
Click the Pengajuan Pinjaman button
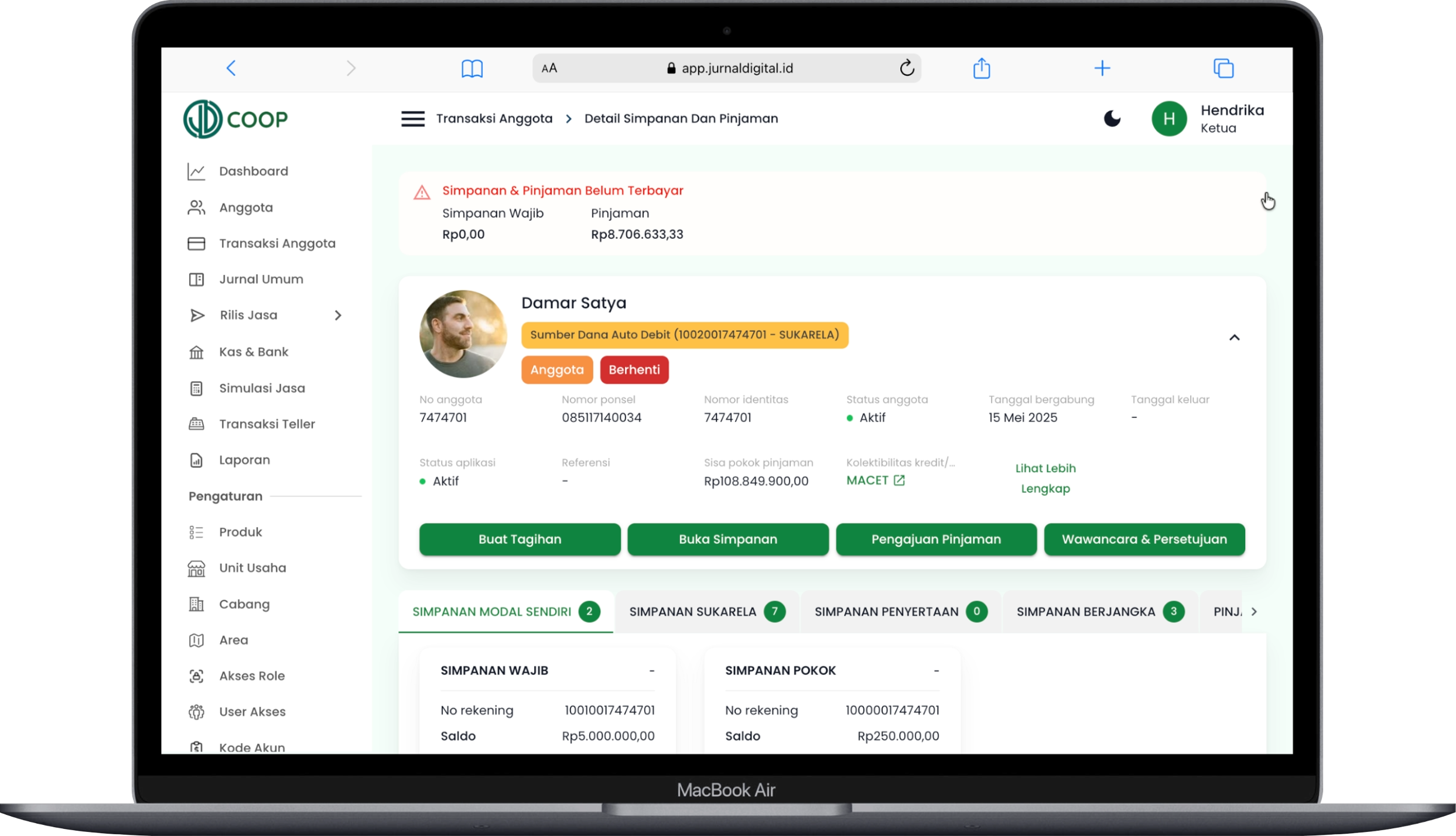click(x=935, y=539)
